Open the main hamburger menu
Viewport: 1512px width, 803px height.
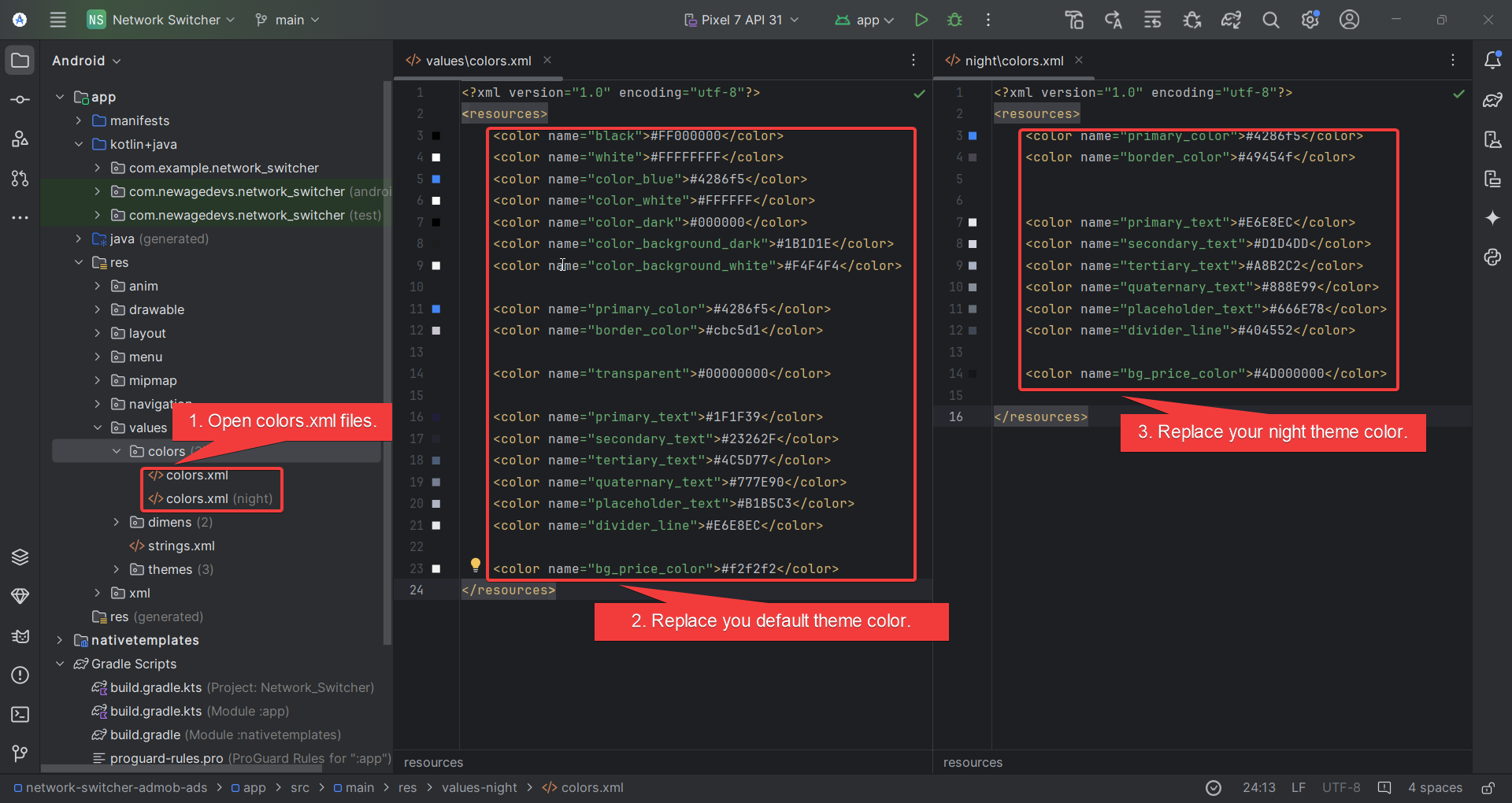tap(57, 20)
